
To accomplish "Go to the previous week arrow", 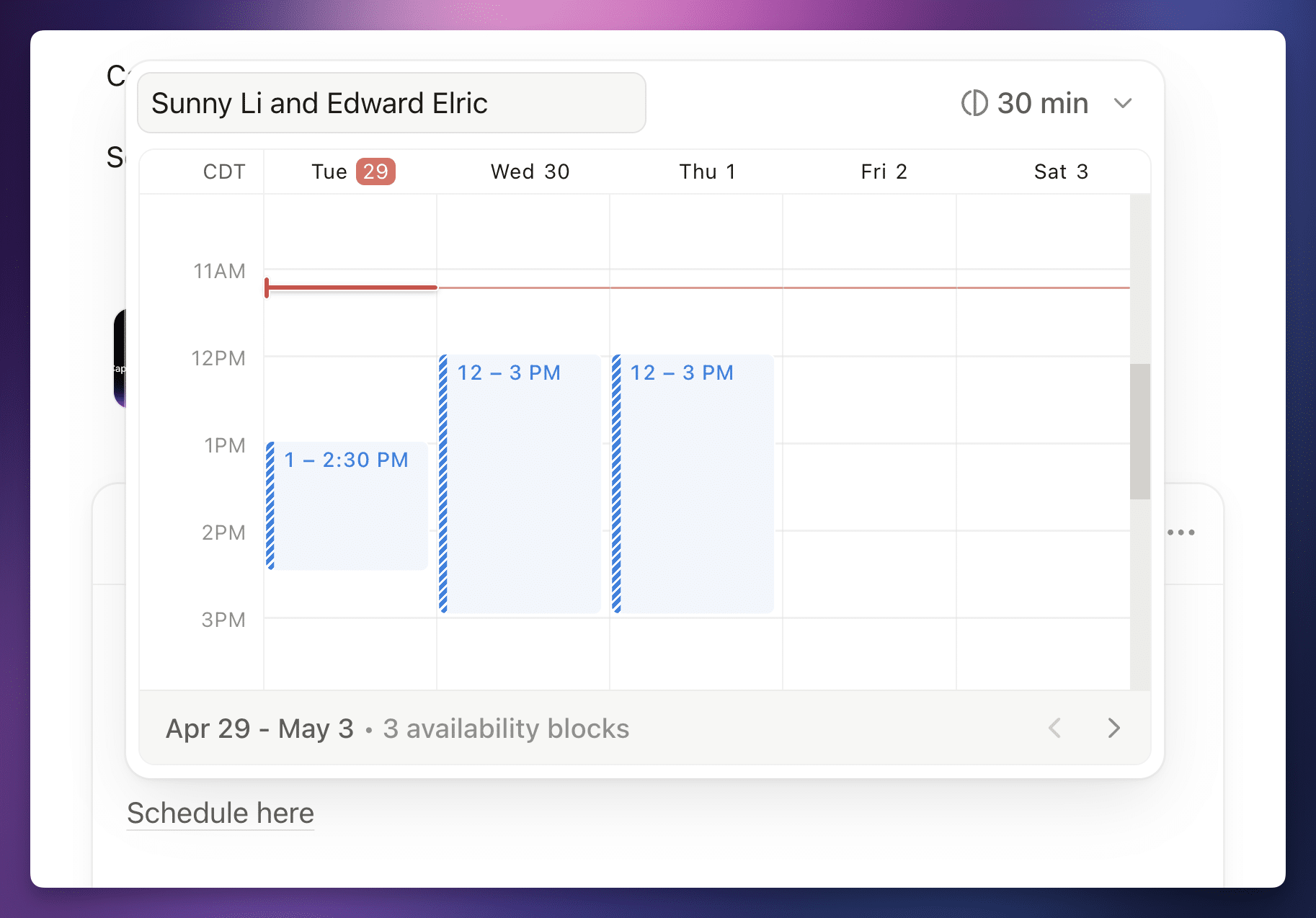I will click(1055, 728).
